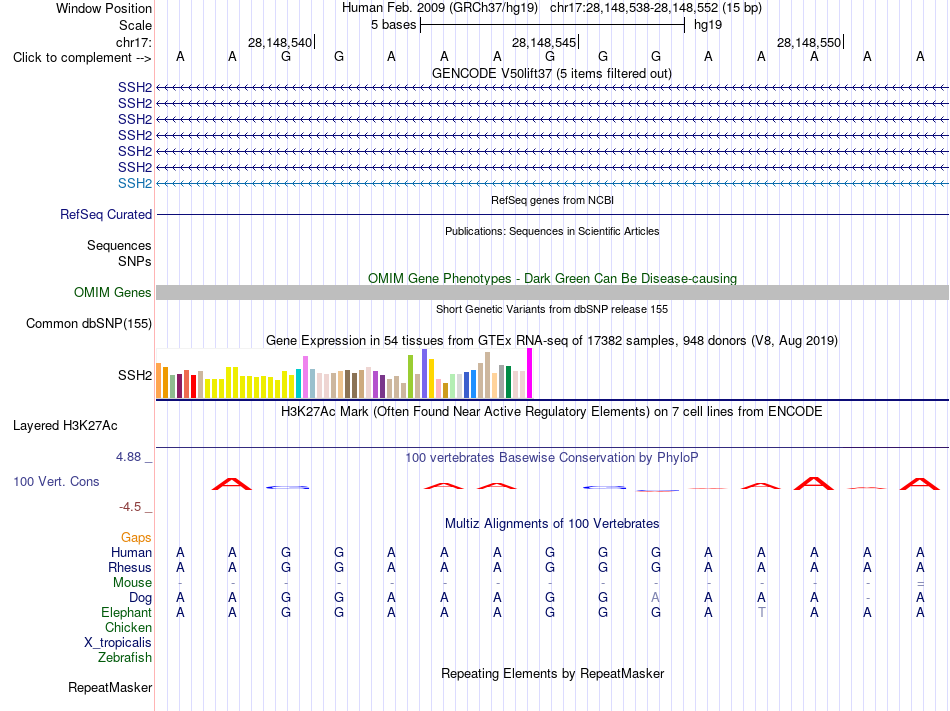Click the large red A conservation peak at far right
This screenshot has width=950, height=711.
[x=920, y=483]
